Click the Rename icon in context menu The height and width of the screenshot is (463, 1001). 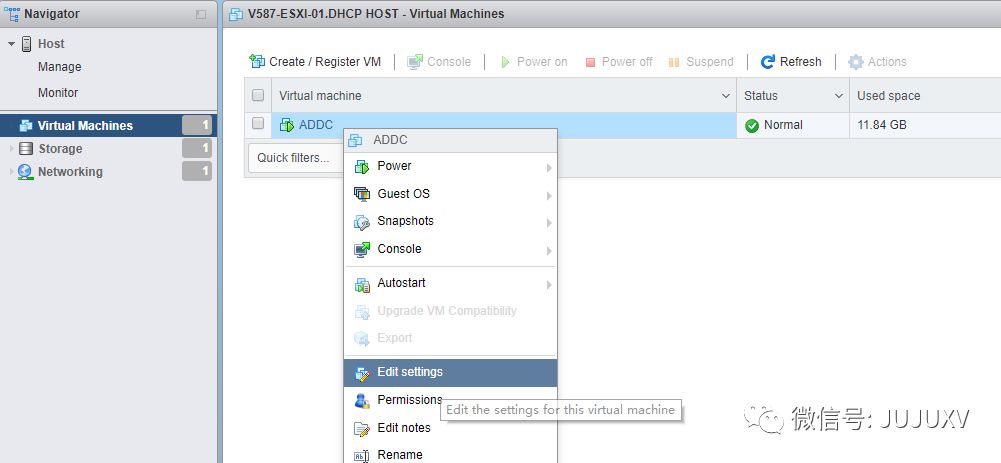point(362,456)
